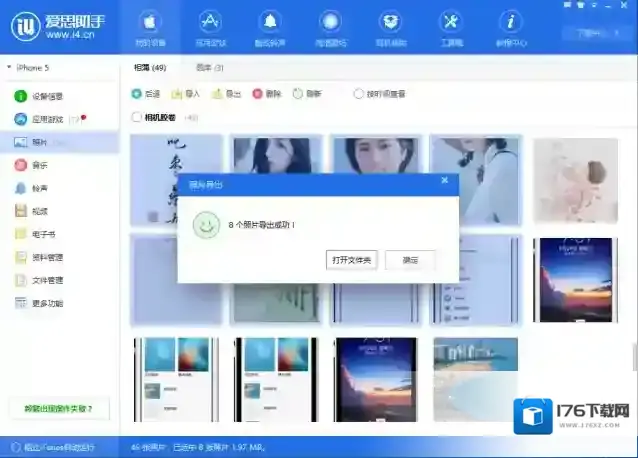Open the 我的设备 section in top navigation
This screenshot has width=638, height=458.
[150, 28]
